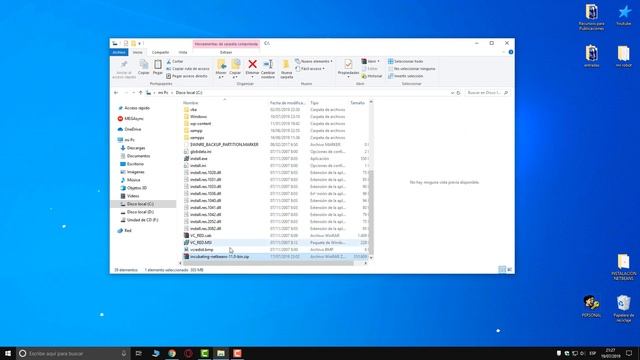Click the back navigation arrow

click(116, 93)
